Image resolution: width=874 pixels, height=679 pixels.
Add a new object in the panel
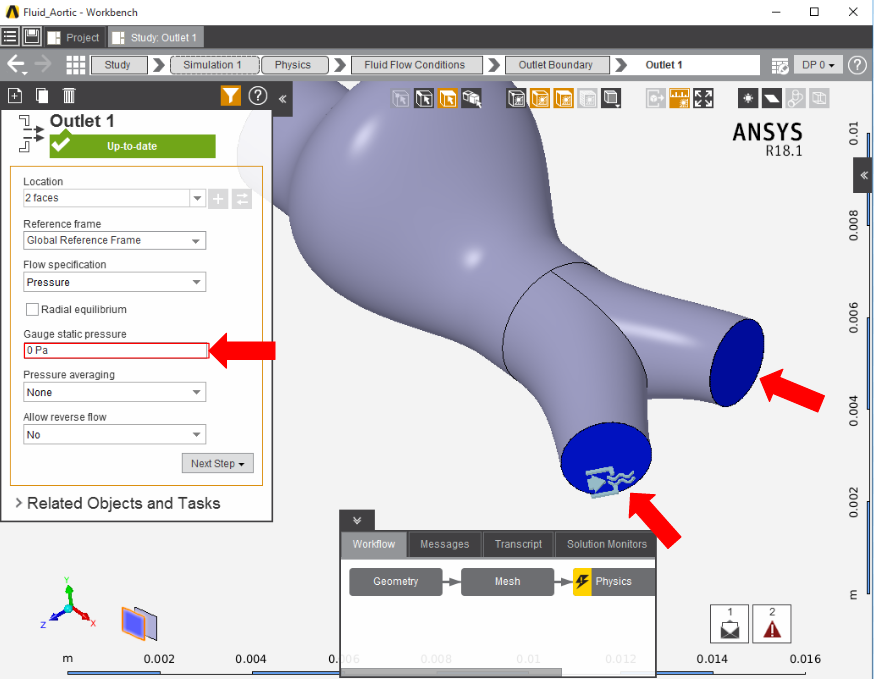click(15, 96)
